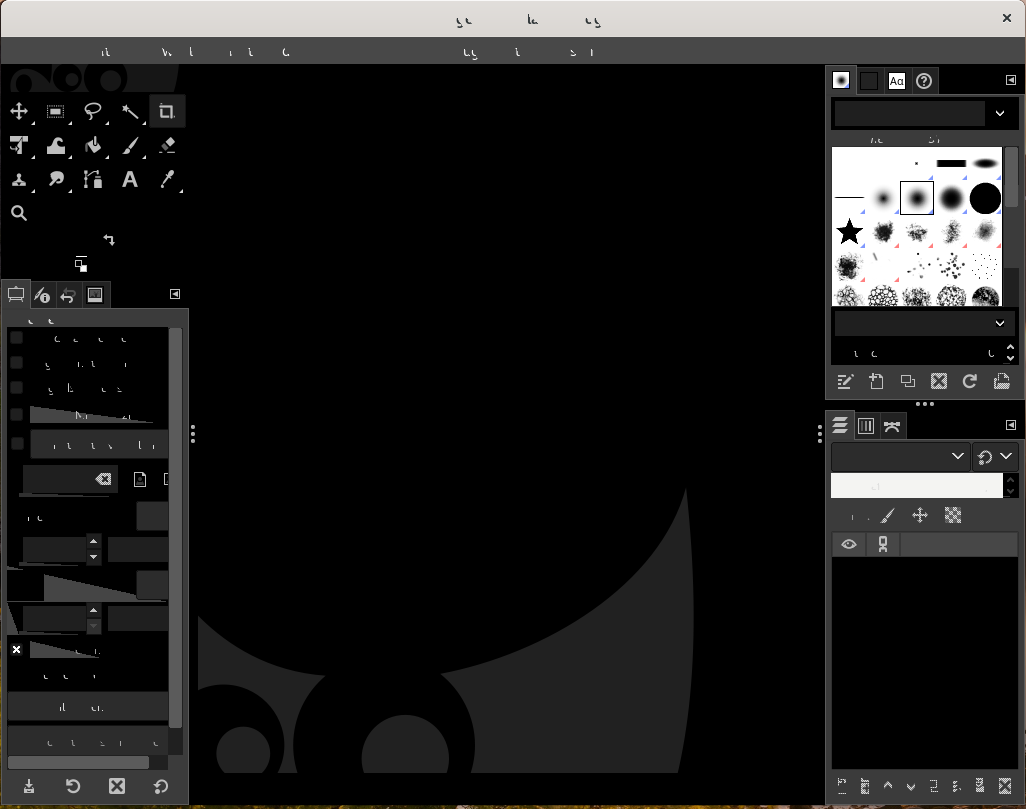Screen dimensions: 1026x809
Task: Open the brush tag dropdown below brush grid
Action: [1000, 323]
